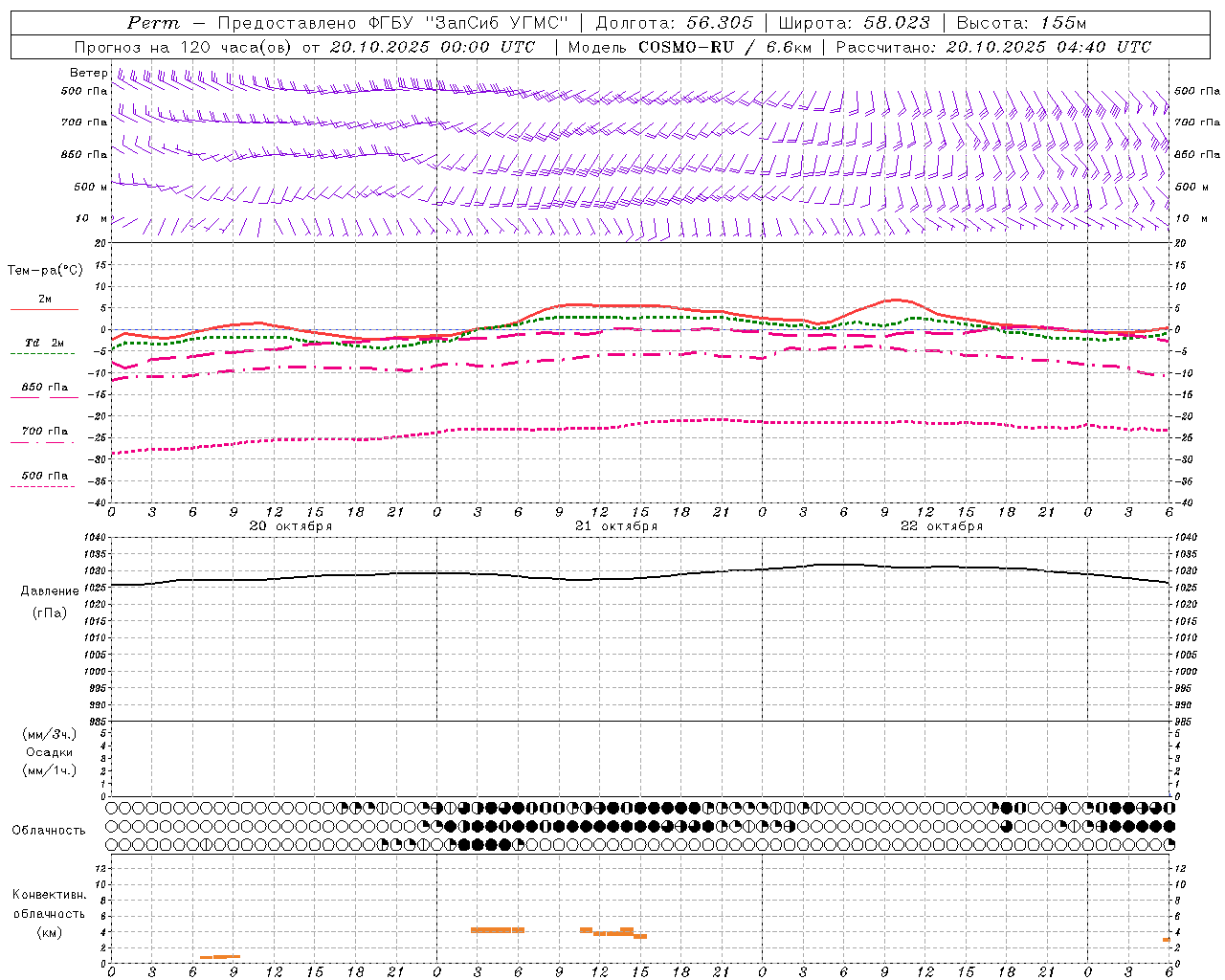
Task: Click the "Осадки" precipitation label
Action: tap(50, 752)
